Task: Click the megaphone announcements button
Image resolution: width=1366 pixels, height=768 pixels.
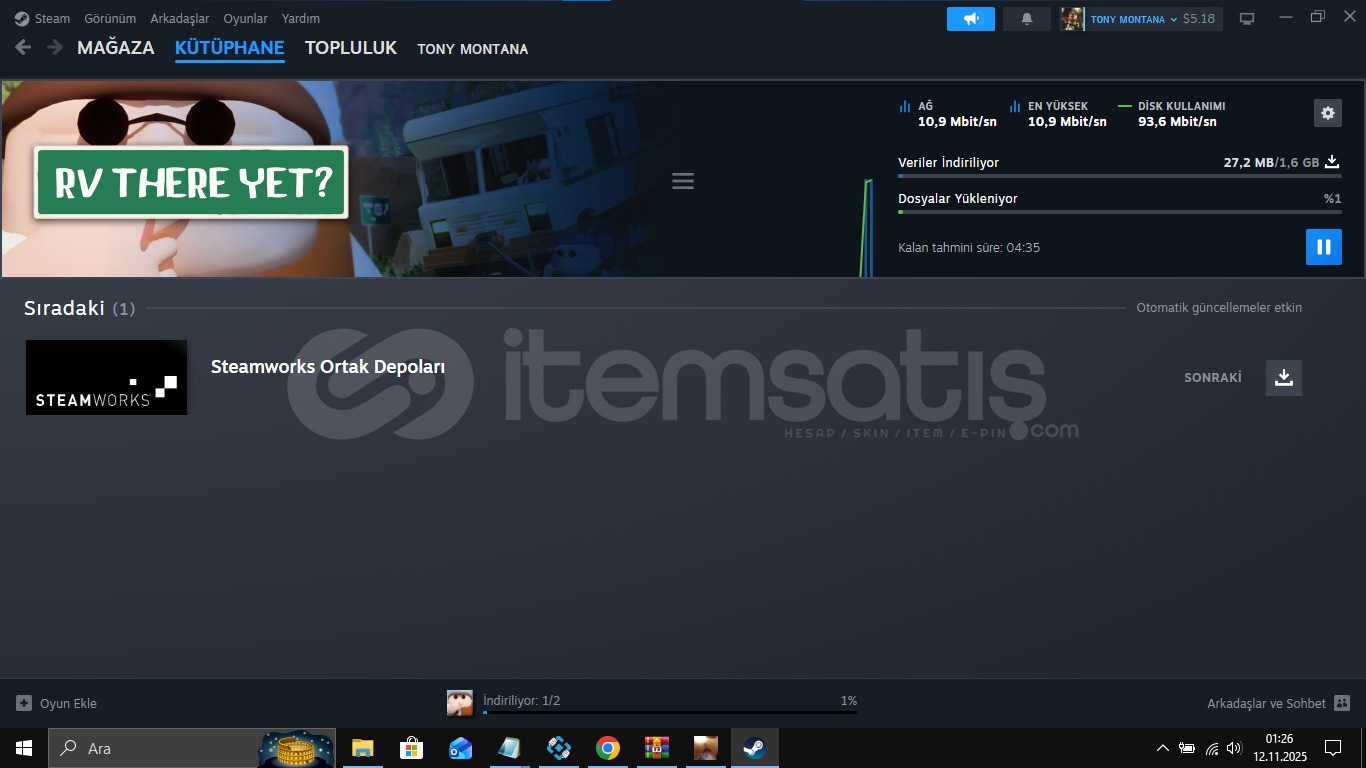Action: [971, 19]
